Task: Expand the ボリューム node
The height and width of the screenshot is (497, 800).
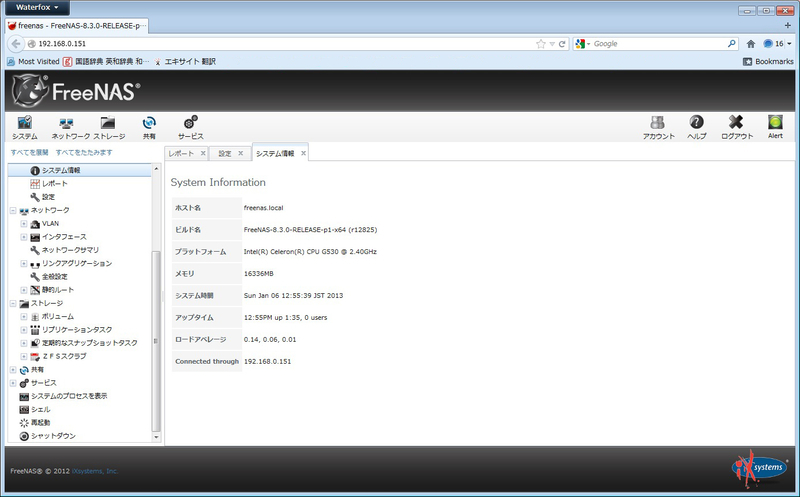Action: 23,316
